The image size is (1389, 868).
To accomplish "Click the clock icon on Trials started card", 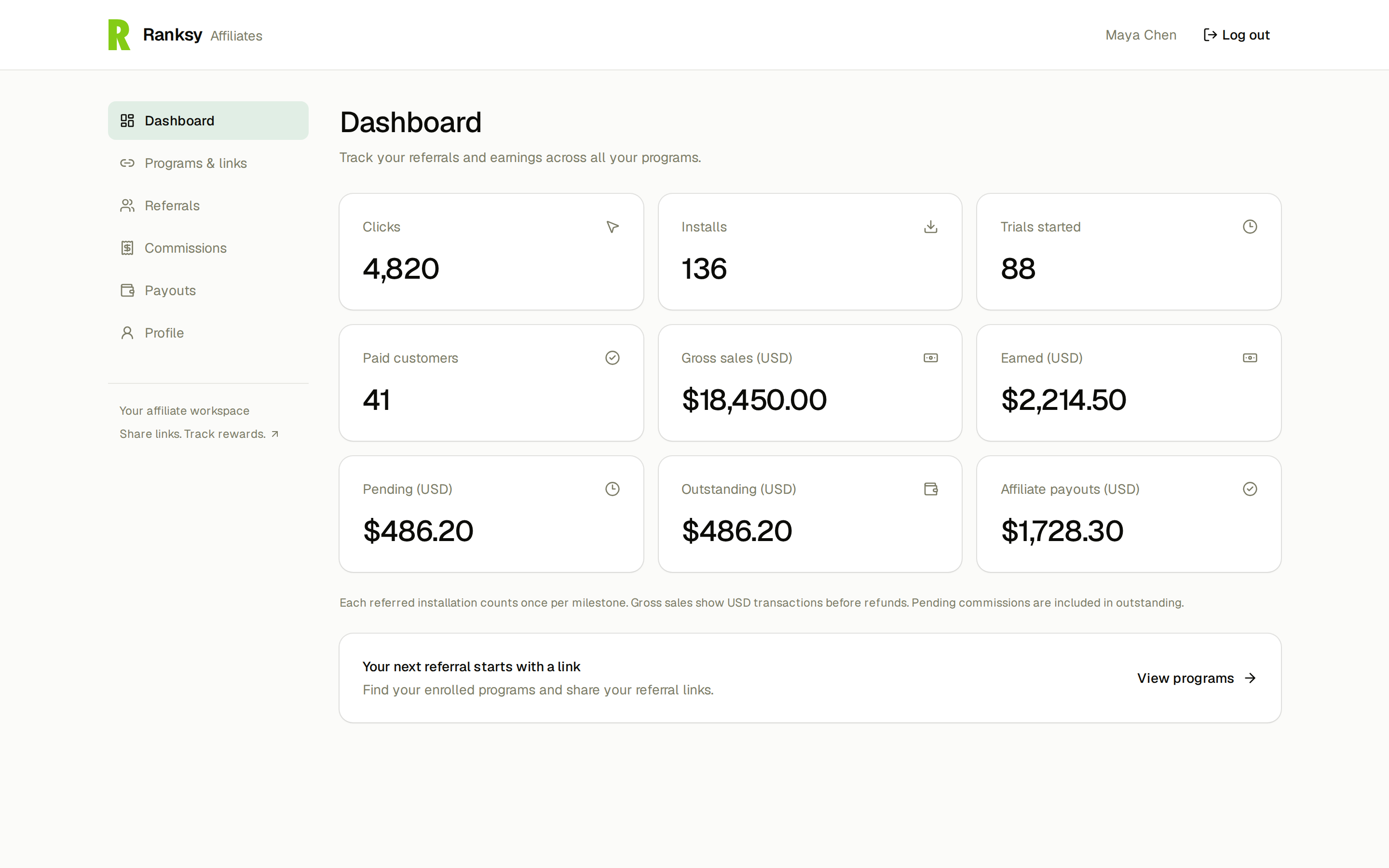I will point(1250,227).
